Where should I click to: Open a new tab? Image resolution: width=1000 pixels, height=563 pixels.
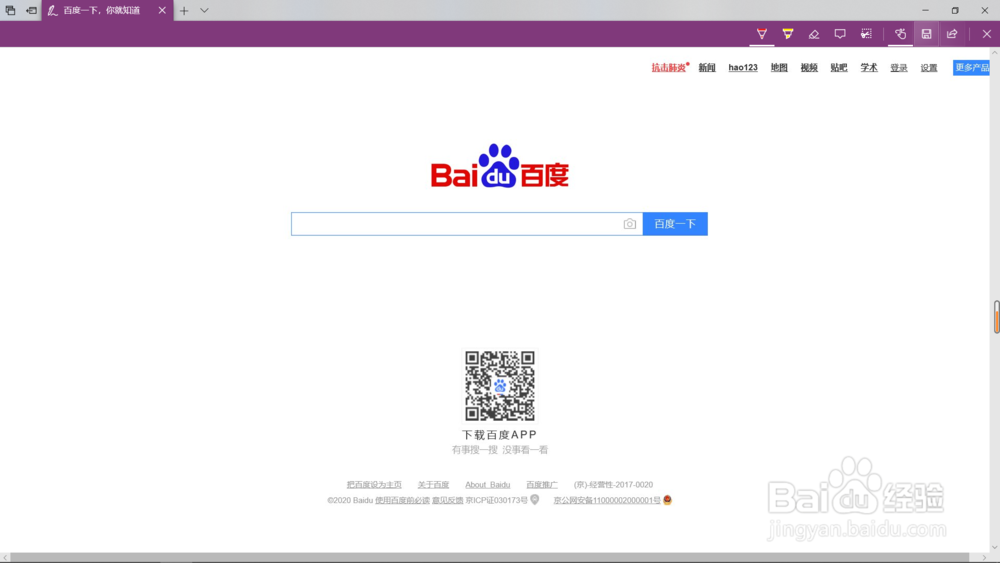[x=184, y=10]
